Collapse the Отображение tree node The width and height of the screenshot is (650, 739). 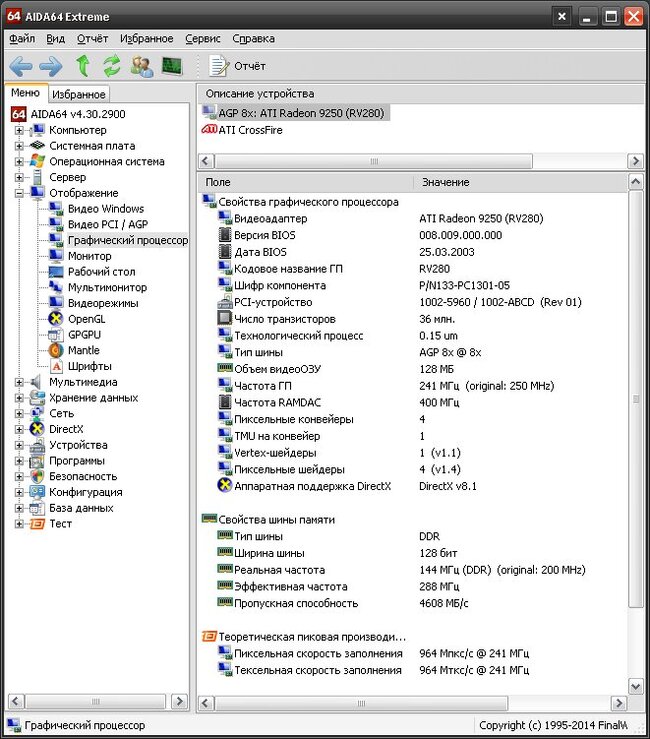click(19, 193)
